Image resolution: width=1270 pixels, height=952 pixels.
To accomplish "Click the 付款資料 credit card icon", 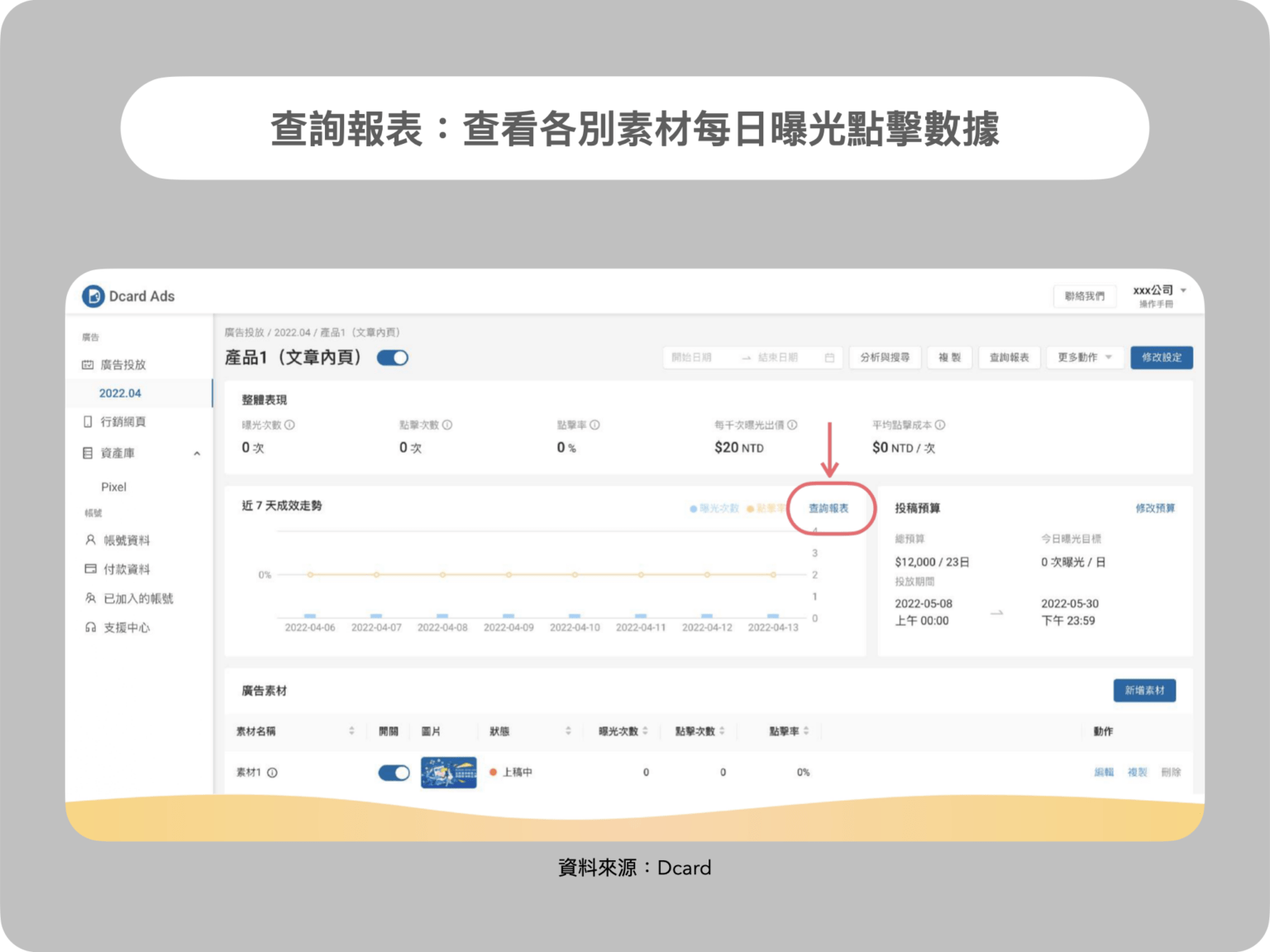I will (89, 569).
